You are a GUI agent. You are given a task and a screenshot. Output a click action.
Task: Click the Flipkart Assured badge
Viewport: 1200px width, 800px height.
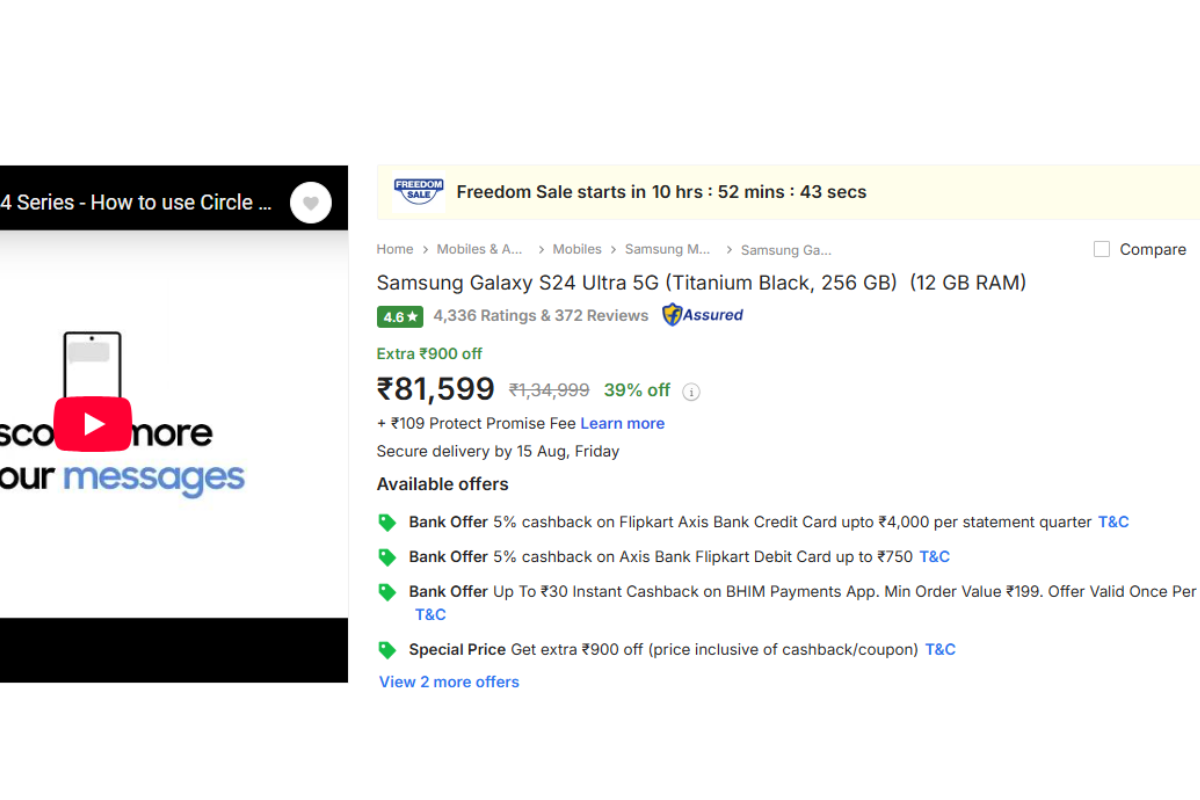703,315
